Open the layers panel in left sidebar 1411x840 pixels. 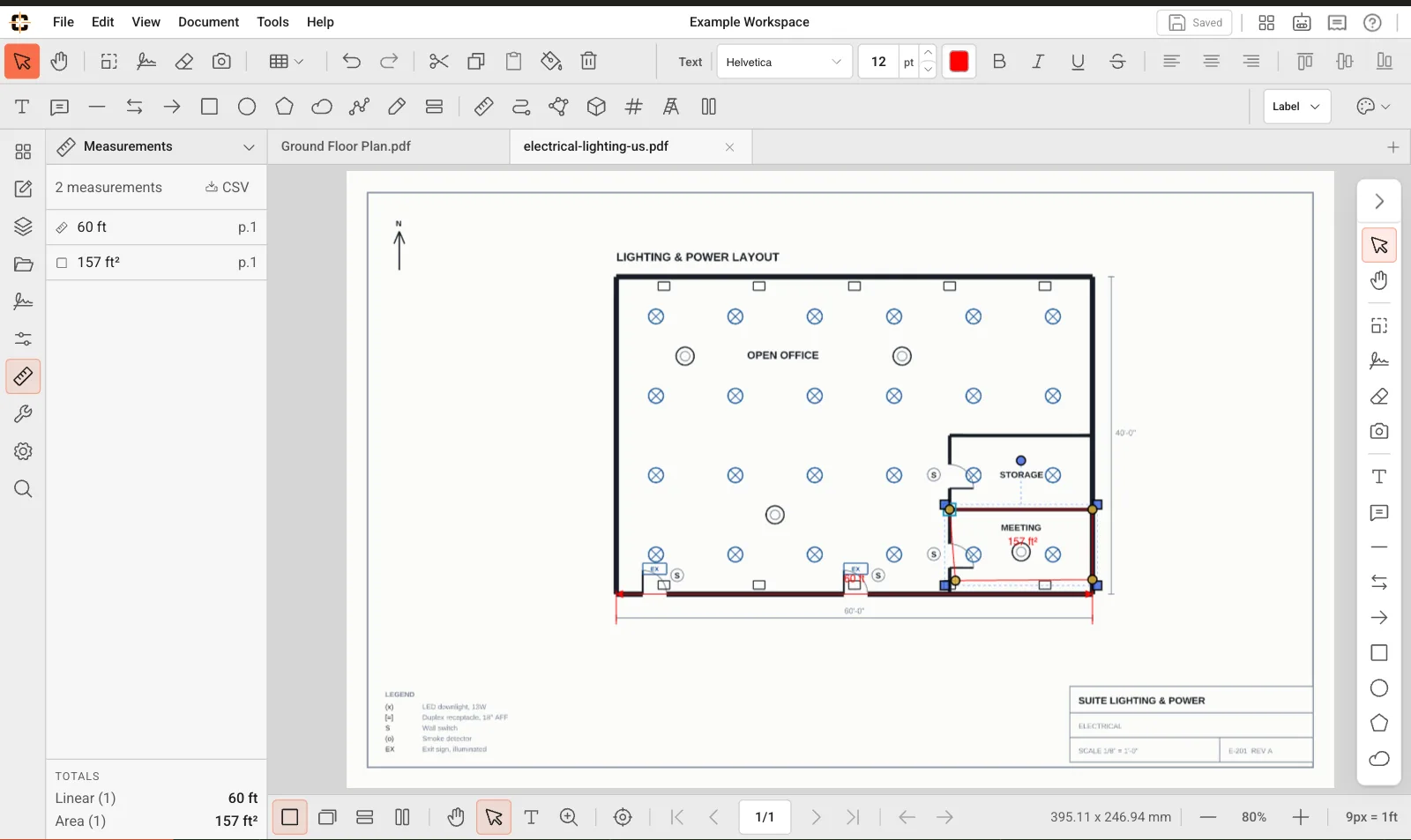coord(23,227)
